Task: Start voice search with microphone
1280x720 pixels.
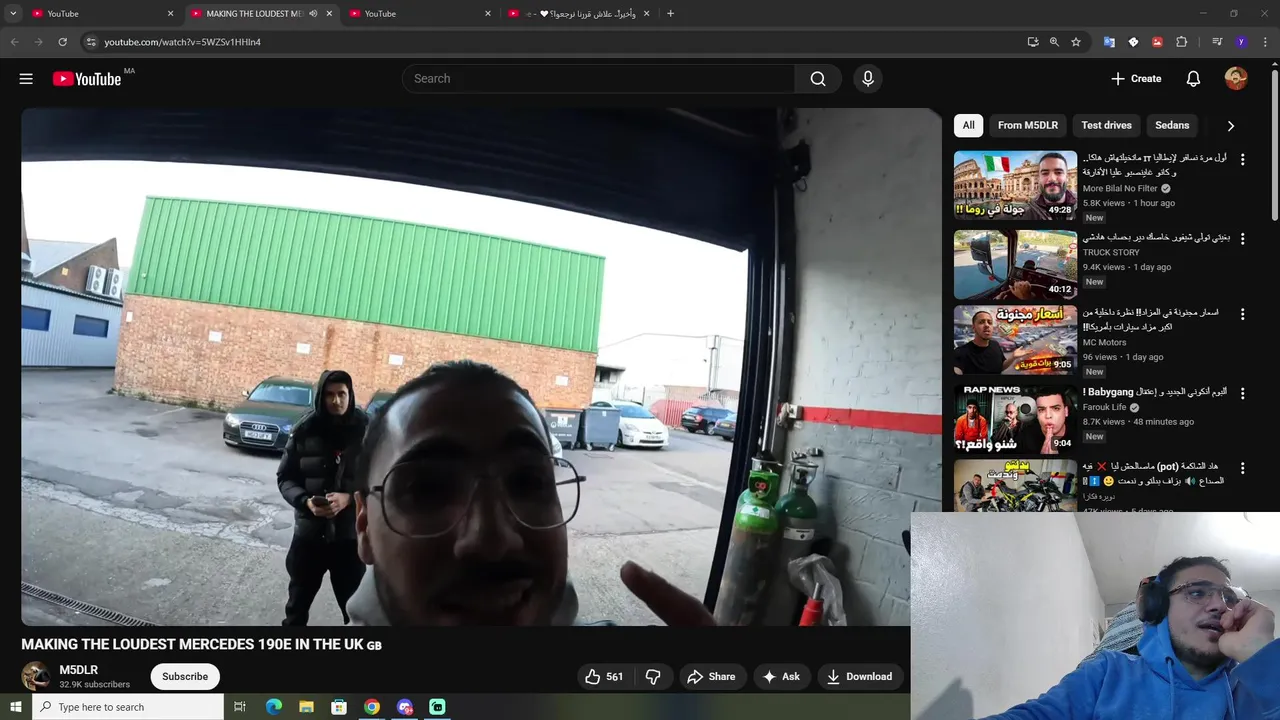Action: tap(868, 79)
